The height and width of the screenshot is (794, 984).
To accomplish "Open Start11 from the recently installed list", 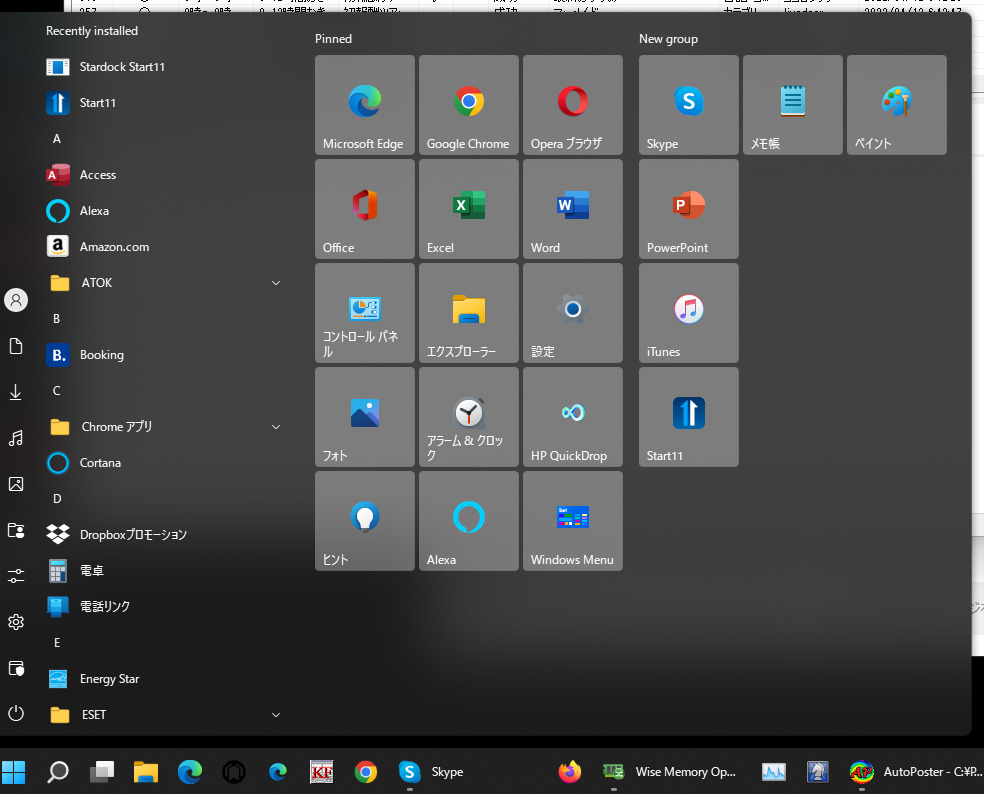I will (x=164, y=103).
